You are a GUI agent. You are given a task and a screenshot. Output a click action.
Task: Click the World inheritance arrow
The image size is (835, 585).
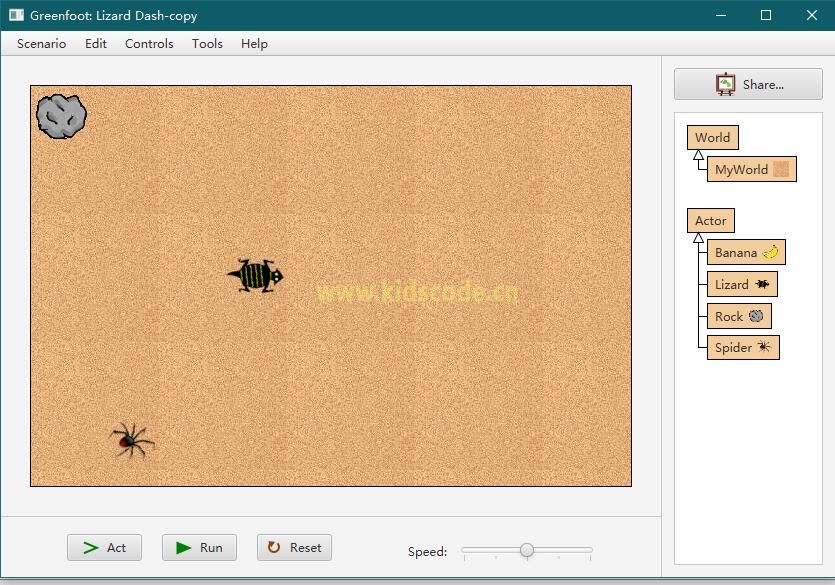698,155
